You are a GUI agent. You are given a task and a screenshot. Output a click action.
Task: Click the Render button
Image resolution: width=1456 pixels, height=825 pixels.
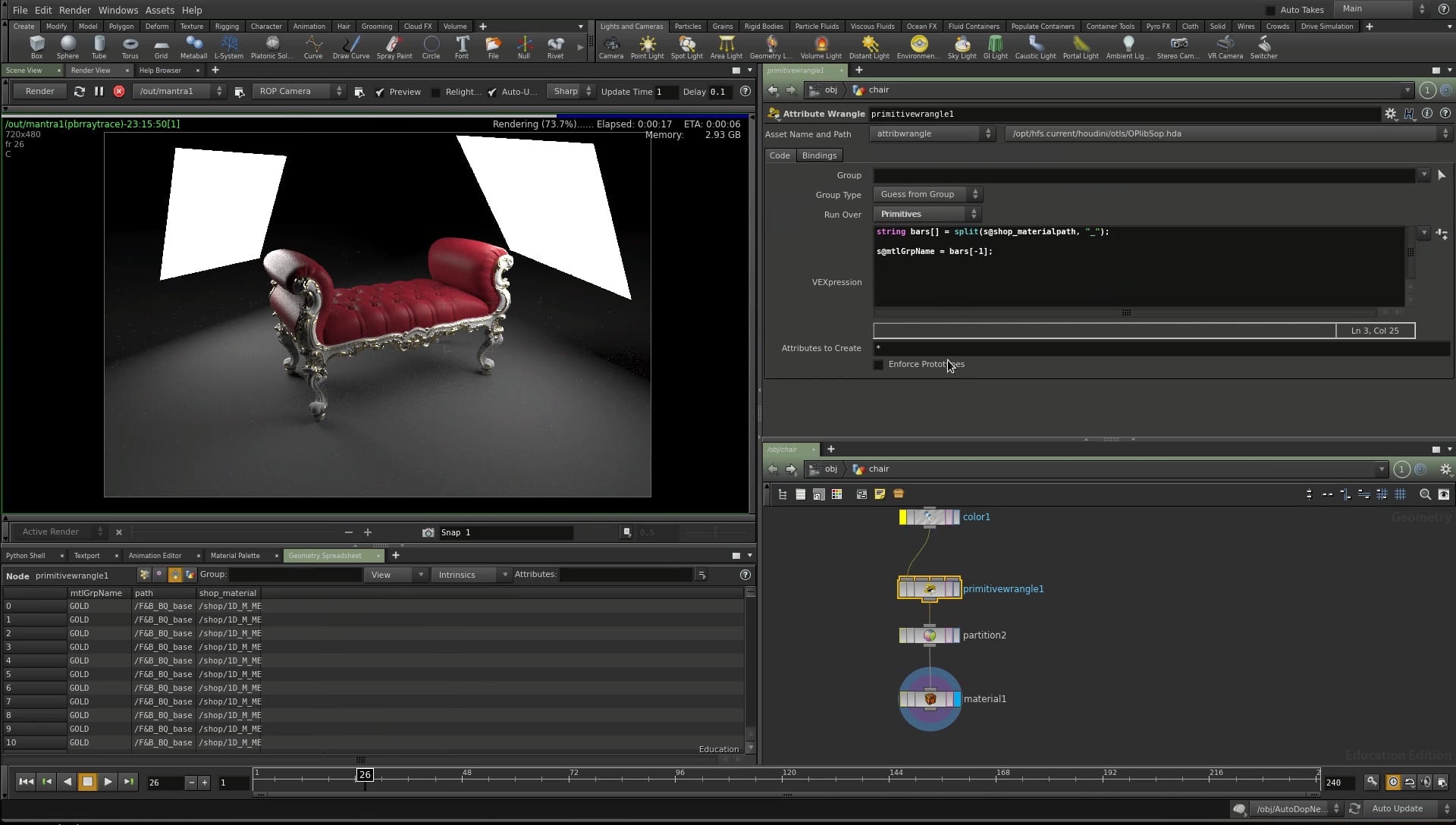point(39,91)
